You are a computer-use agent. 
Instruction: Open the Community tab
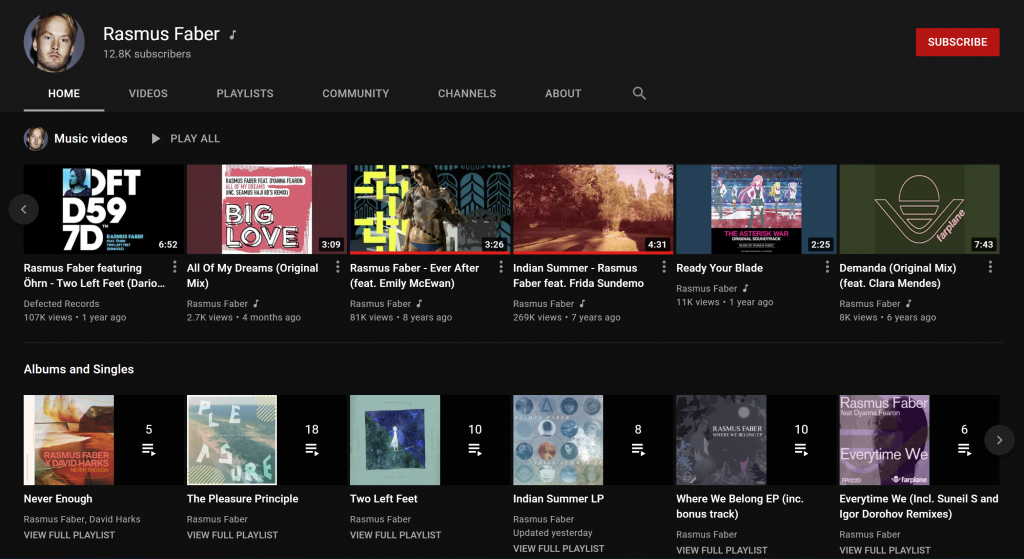click(355, 93)
